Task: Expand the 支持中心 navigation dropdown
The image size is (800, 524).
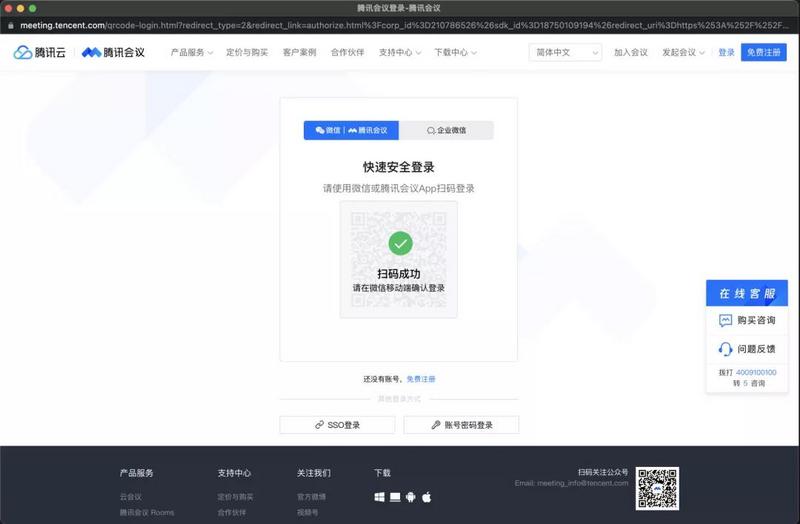Action: tap(400, 52)
